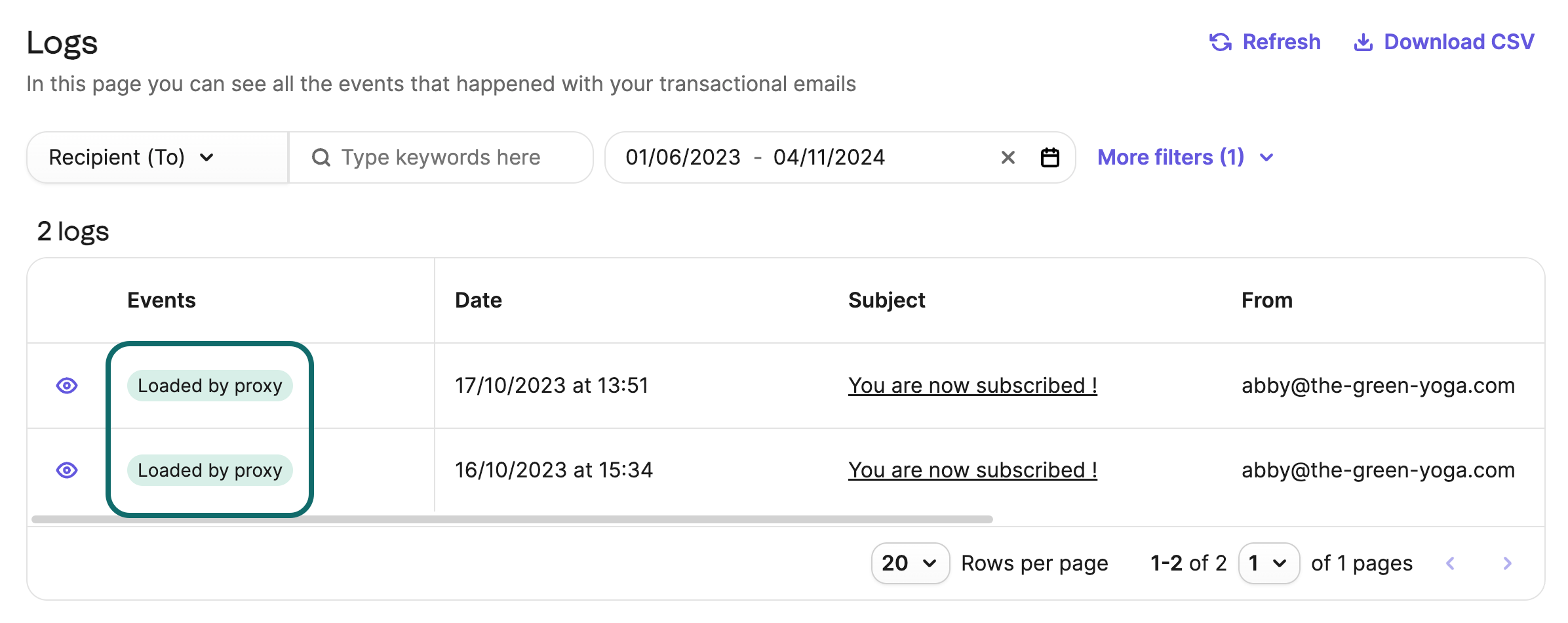Click the search magnifier icon

tap(321, 157)
